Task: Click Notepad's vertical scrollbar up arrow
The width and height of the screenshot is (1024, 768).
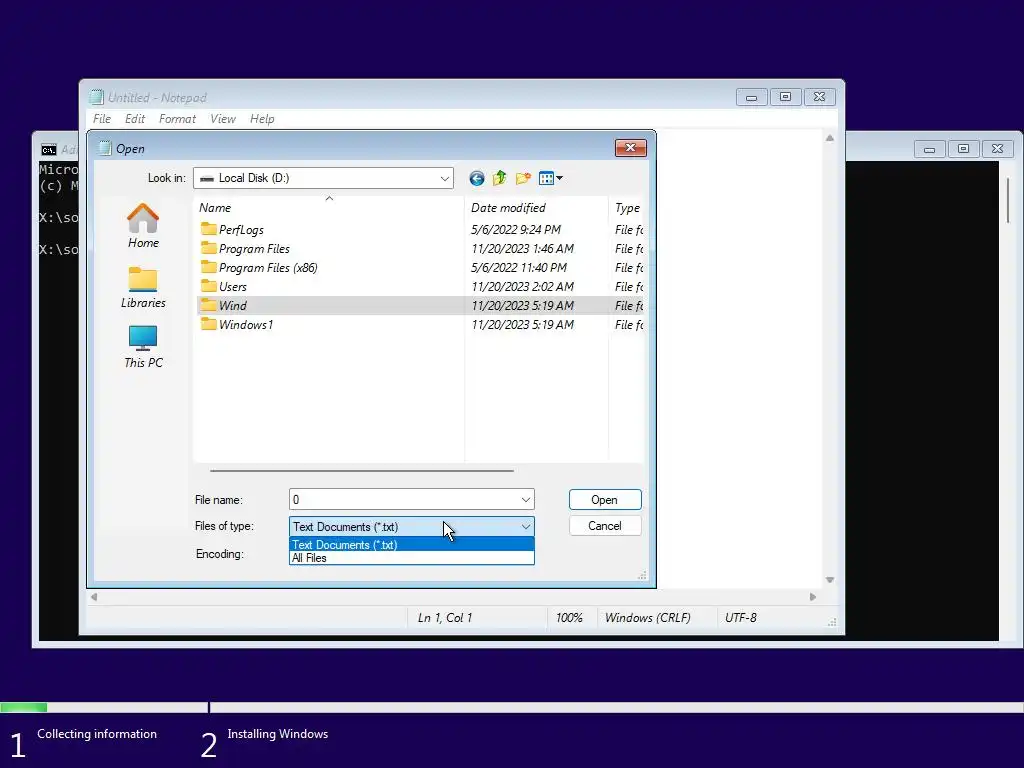Action: coord(829,138)
